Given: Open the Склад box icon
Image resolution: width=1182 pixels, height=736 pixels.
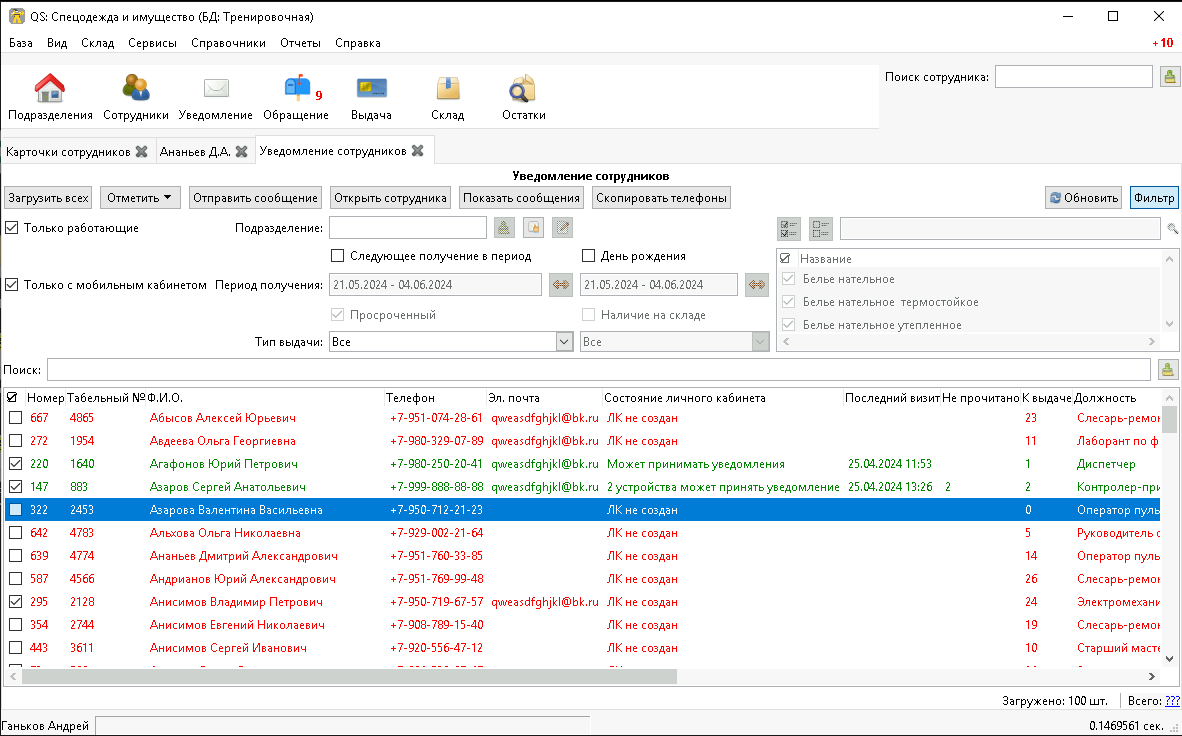Looking at the screenshot, I should pos(448,88).
